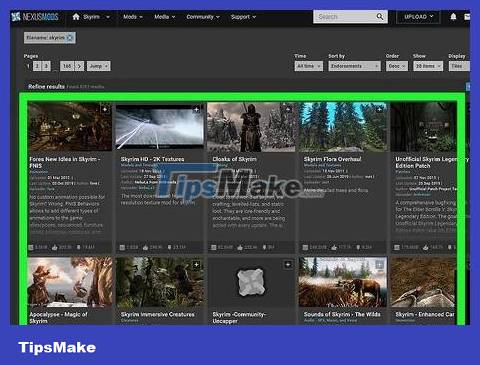Image resolution: width=480 pixels, height=365 pixels.
Task: Open the Display Tiles dropdown
Action: [x=459, y=66]
